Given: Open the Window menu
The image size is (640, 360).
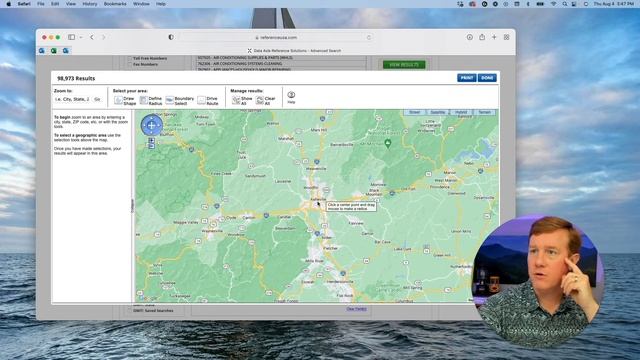Looking at the screenshot, I should 141,4.
